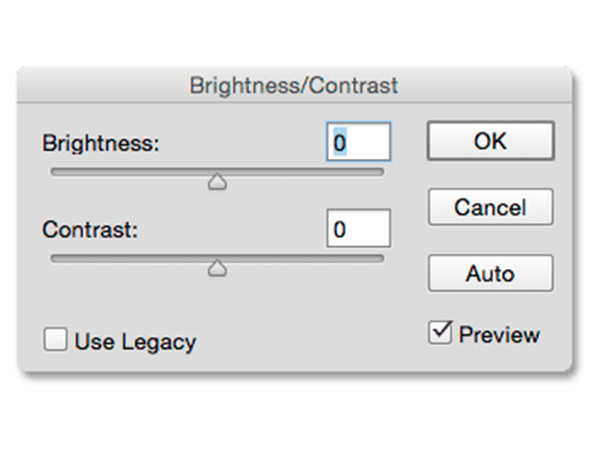Screen dimensions: 600x450
Task: Focus the Brightness value field
Action: 358,143
